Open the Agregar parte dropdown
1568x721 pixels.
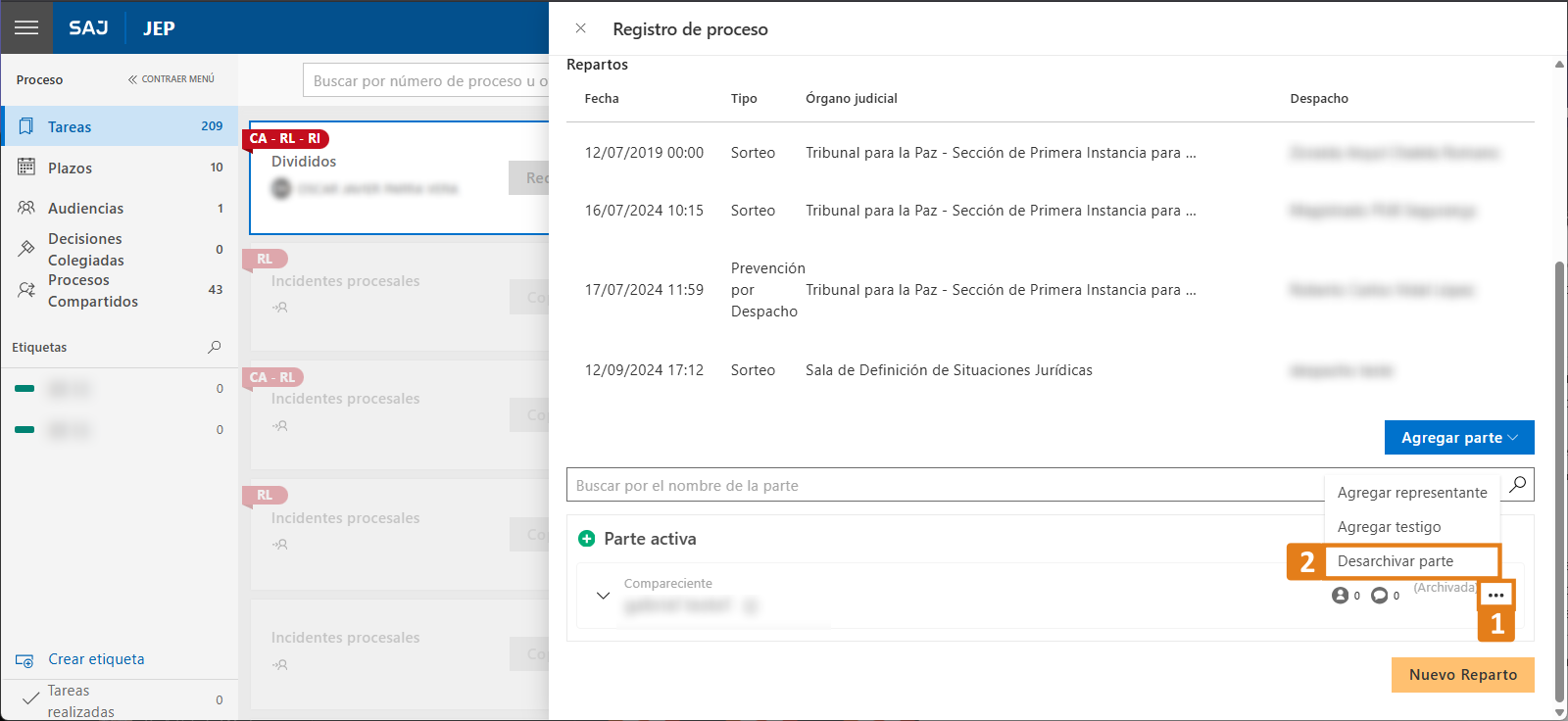coord(1459,438)
